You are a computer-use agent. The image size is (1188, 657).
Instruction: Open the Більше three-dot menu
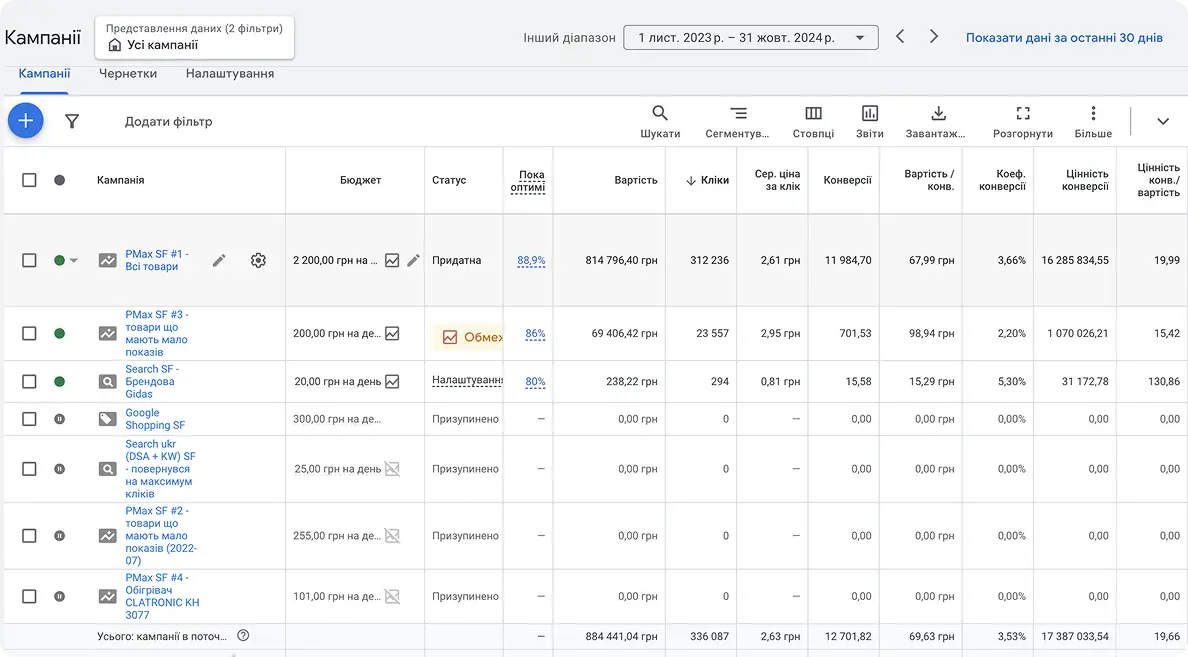1093,121
